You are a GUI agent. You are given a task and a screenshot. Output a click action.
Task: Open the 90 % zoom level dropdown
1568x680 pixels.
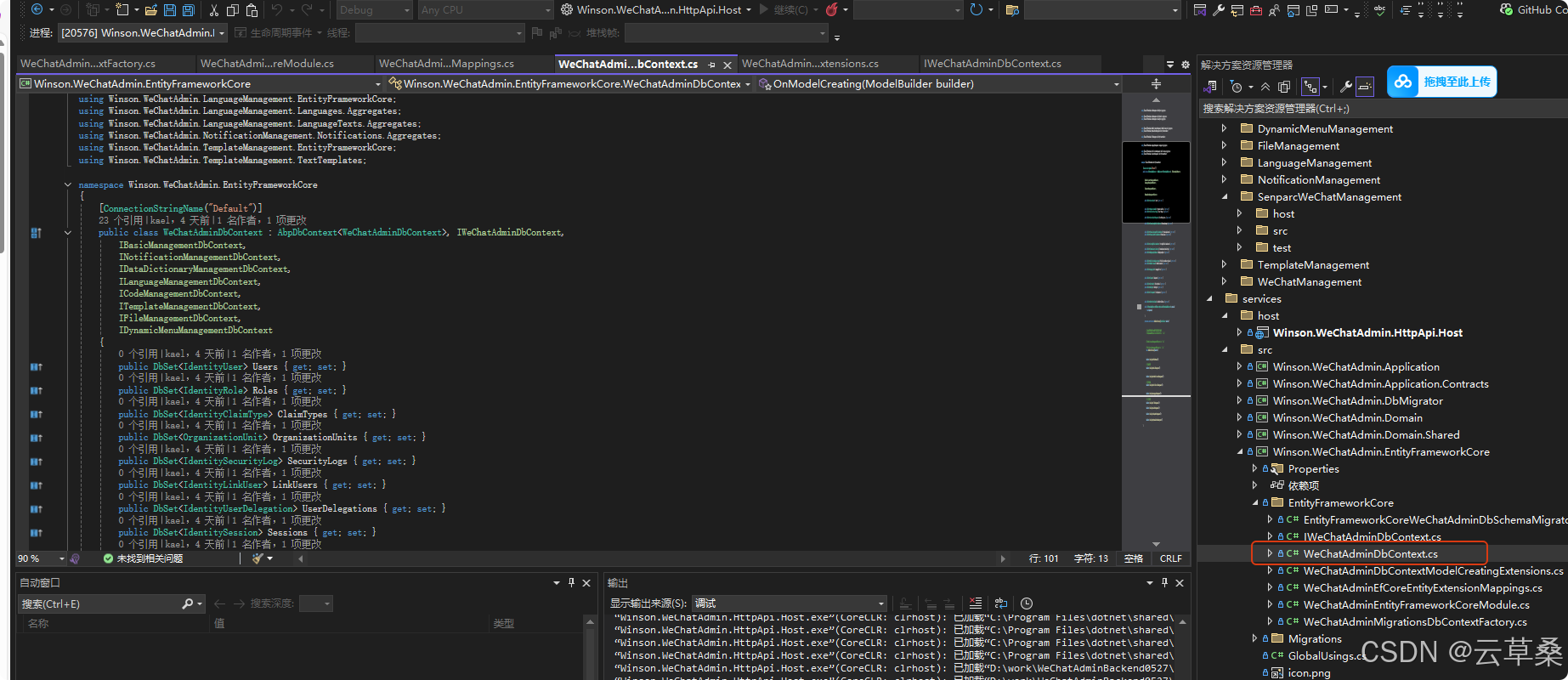click(41, 558)
